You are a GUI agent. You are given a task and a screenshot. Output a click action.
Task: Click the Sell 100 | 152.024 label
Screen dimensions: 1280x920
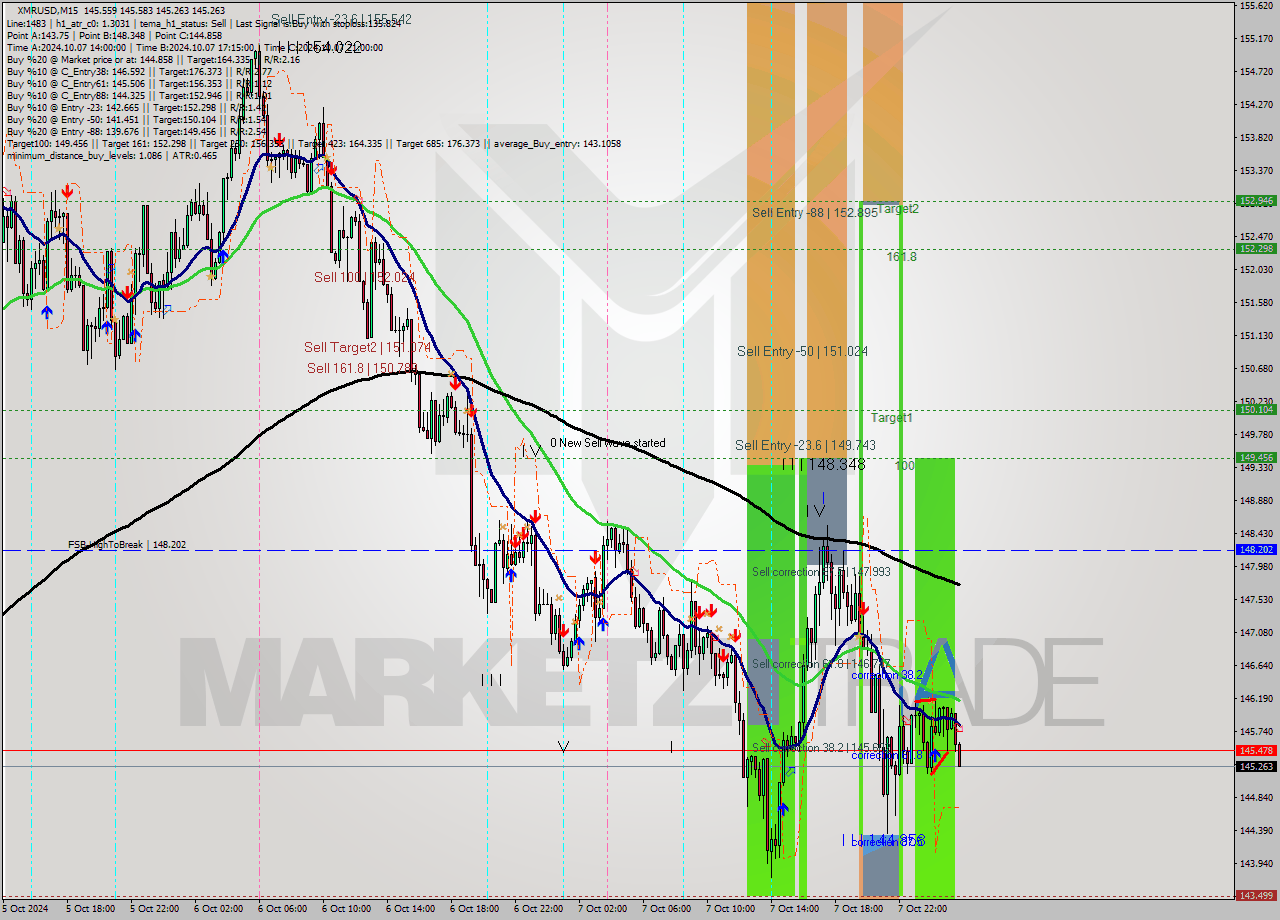(364, 277)
